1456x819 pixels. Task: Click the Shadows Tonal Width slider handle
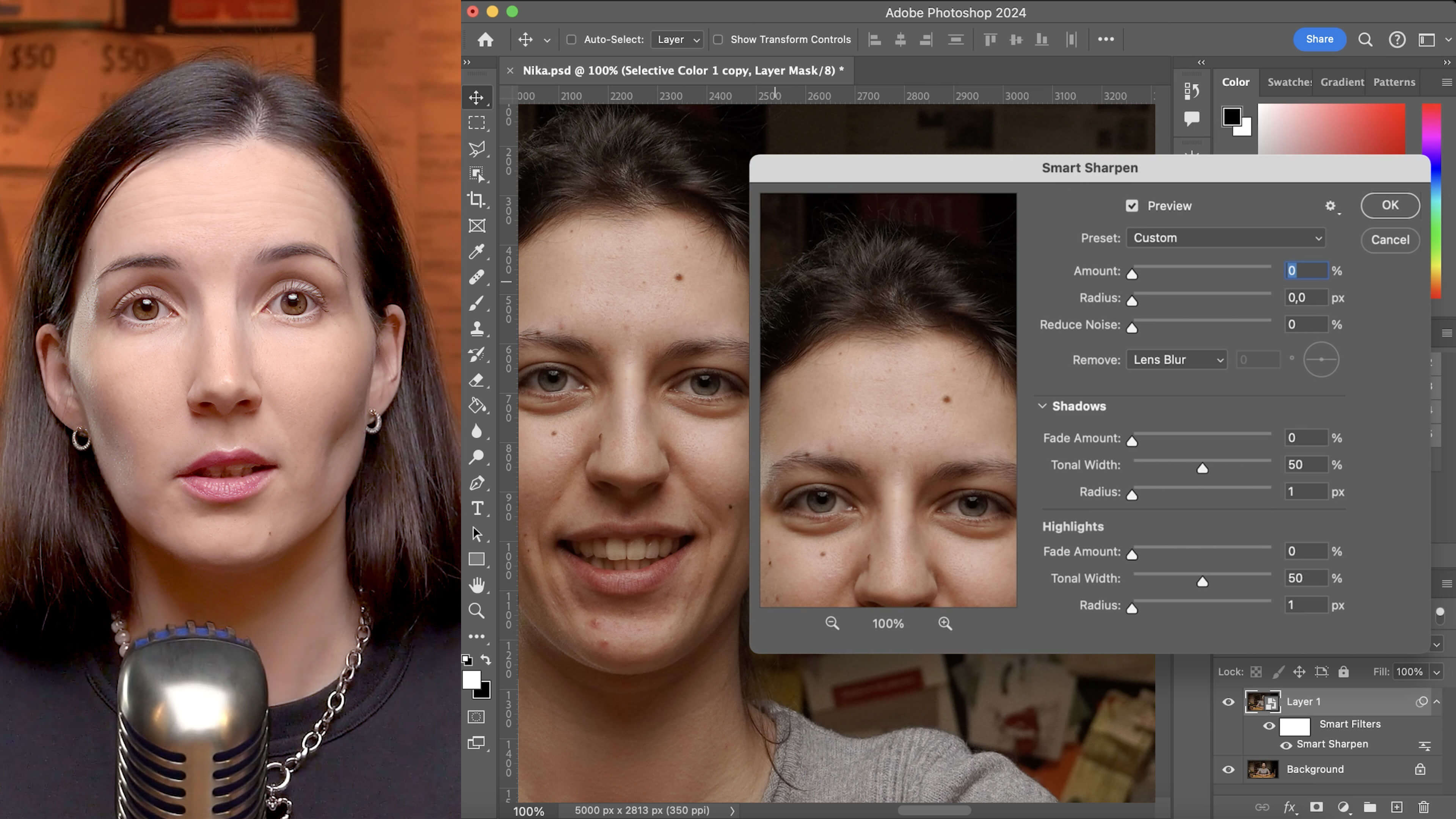(x=1202, y=469)
